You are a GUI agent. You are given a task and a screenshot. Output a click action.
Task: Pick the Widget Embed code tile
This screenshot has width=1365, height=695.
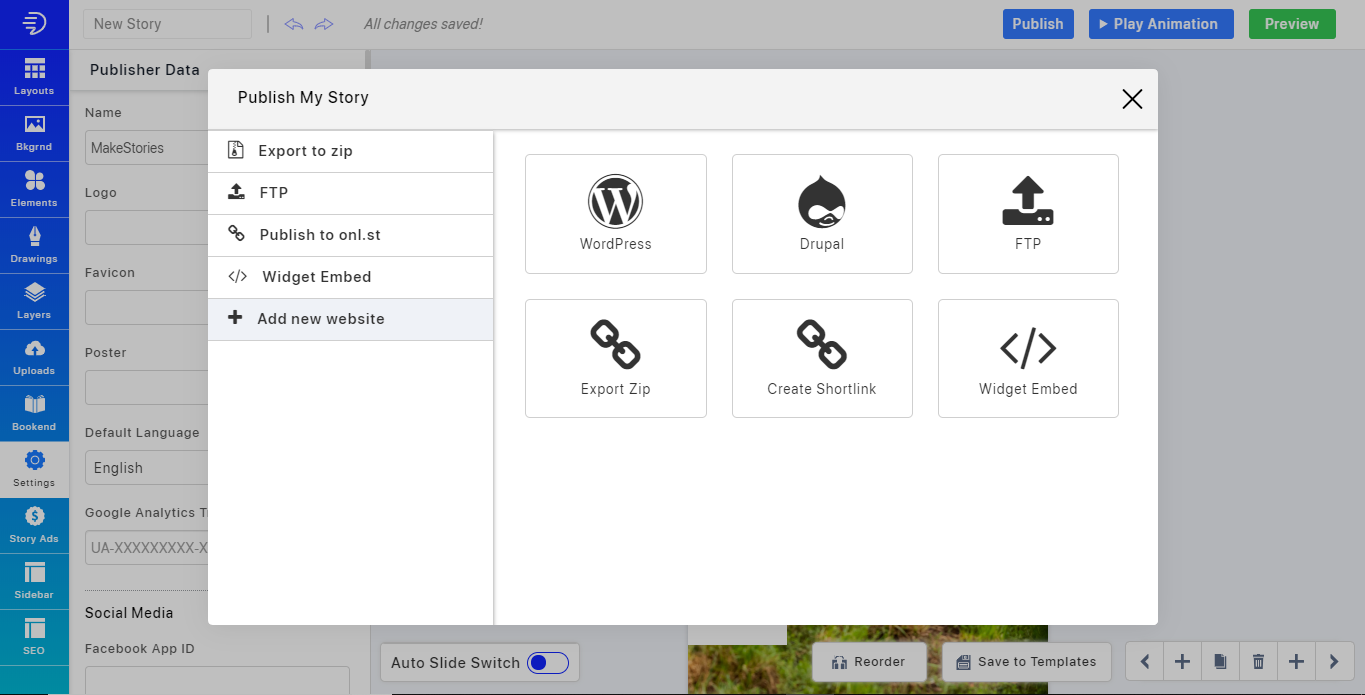point(1028,358)
